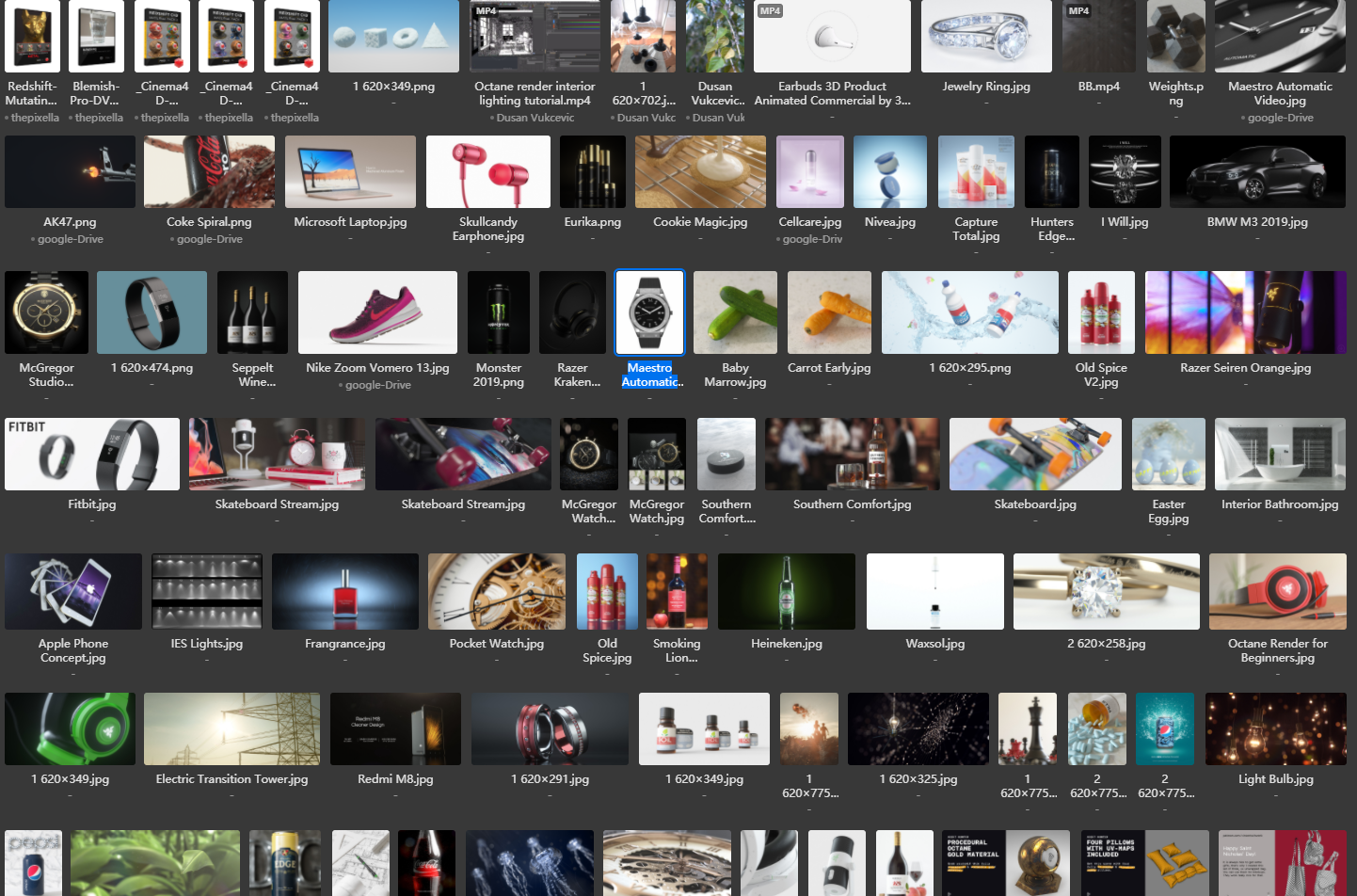The image size is (1357, 896).
Task: Click the Razer Seiren Orange.jpg filename label
Action: 1245,368
